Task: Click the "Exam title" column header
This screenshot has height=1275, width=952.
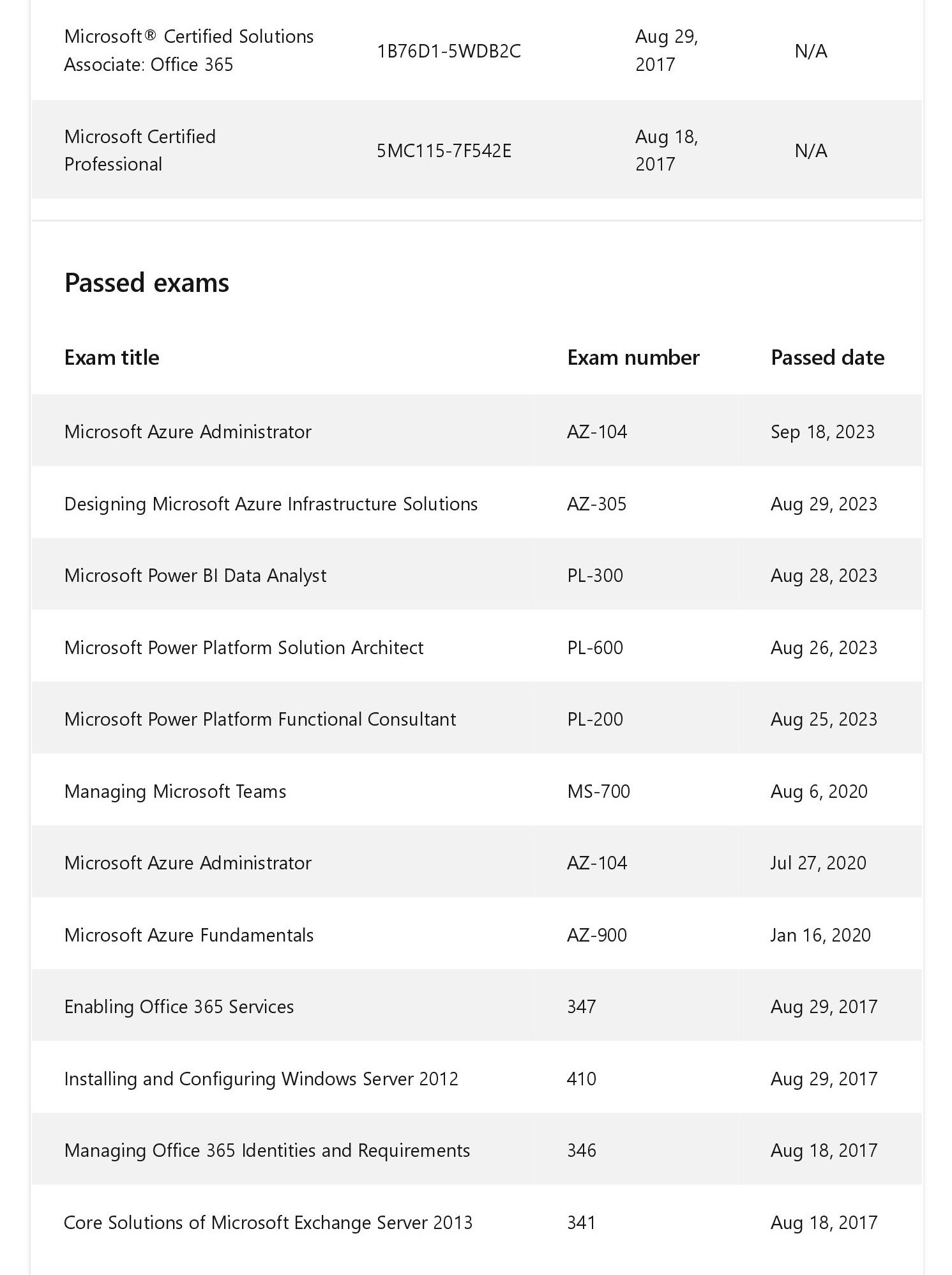Action: pyautogui.click(x=112, y=358)
